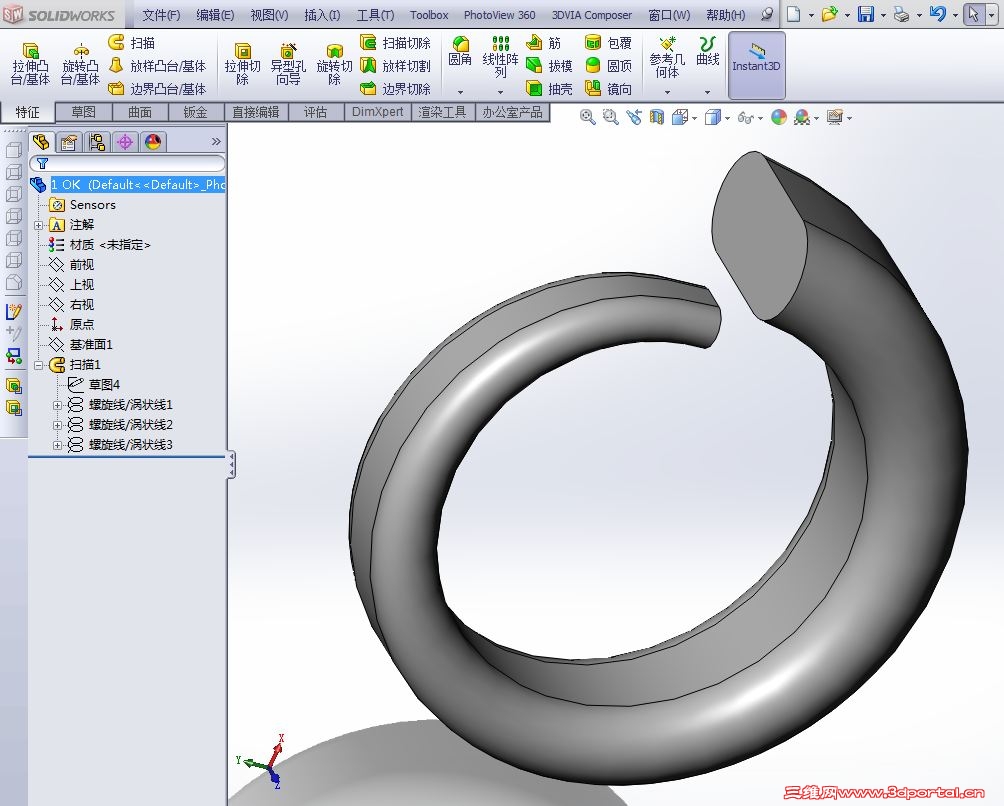1004x806 pixels.
Task: Select the 旋转凸台/基体 revolve boss tool
Action: [x=80, y=64]
